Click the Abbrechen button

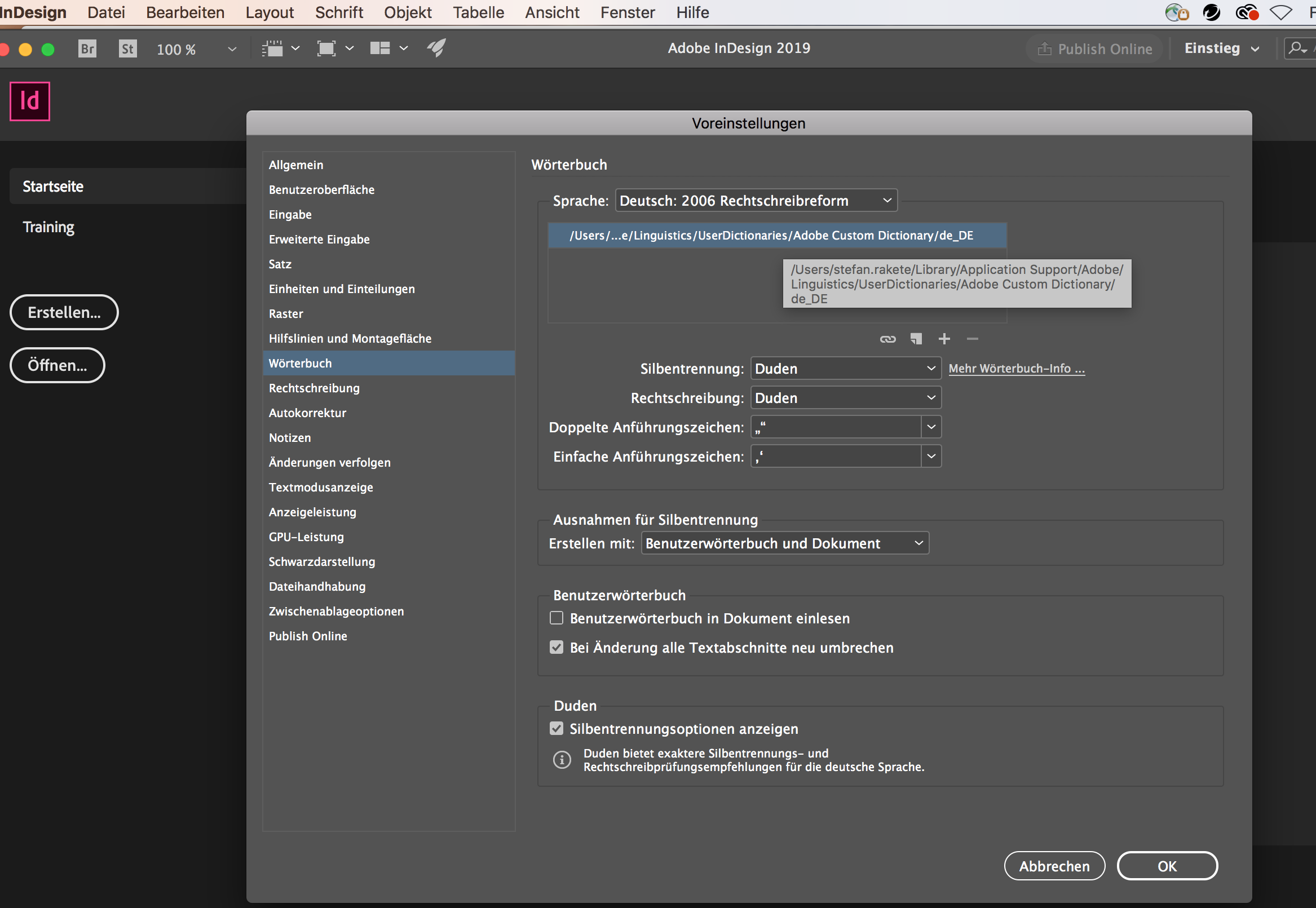tap(1054, 866)
